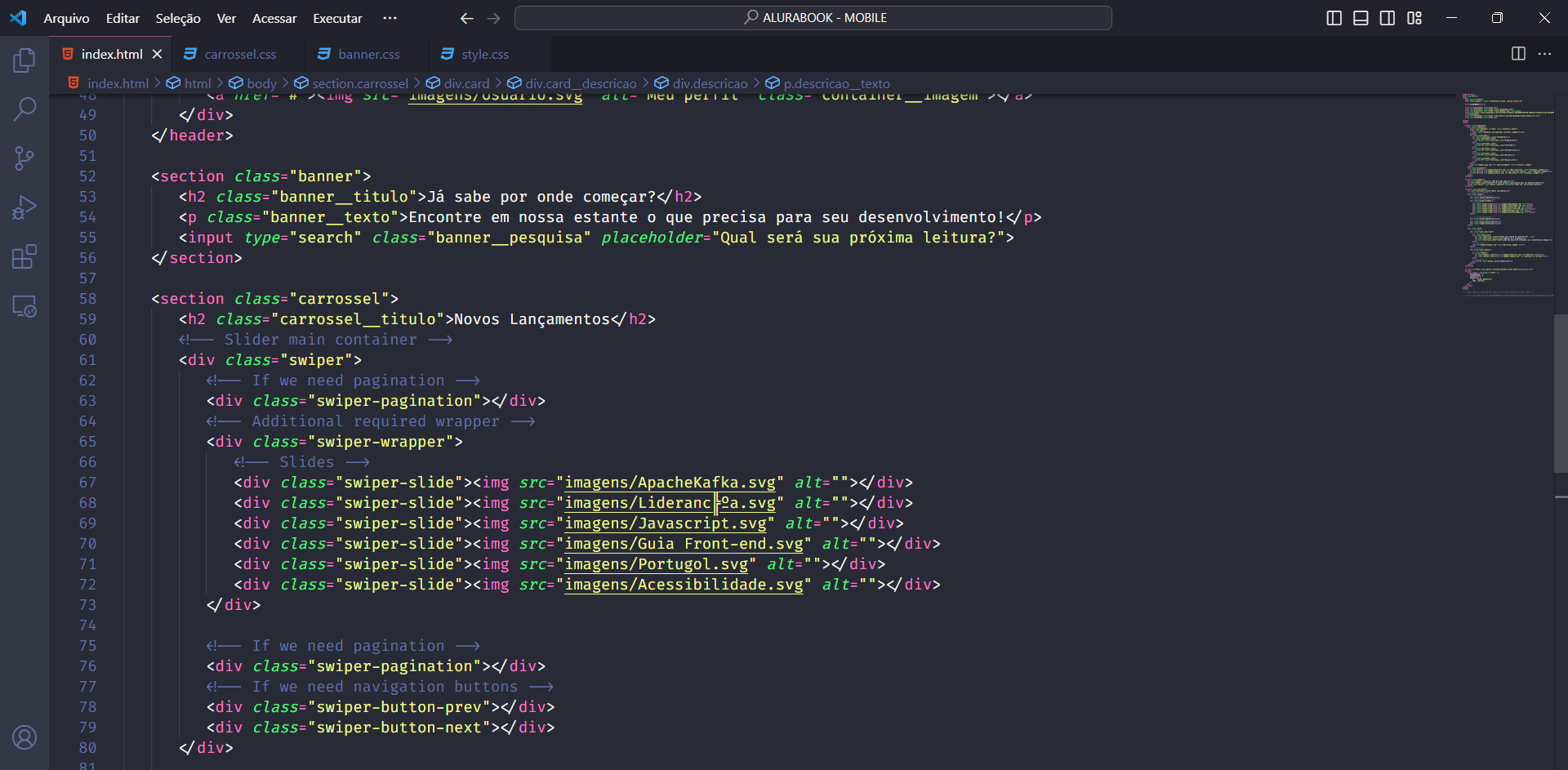Viewport: 1568px width, 770px height.
Task: Open the Arquivo menu
Action: pyautogui.click(x=66, y=18)
